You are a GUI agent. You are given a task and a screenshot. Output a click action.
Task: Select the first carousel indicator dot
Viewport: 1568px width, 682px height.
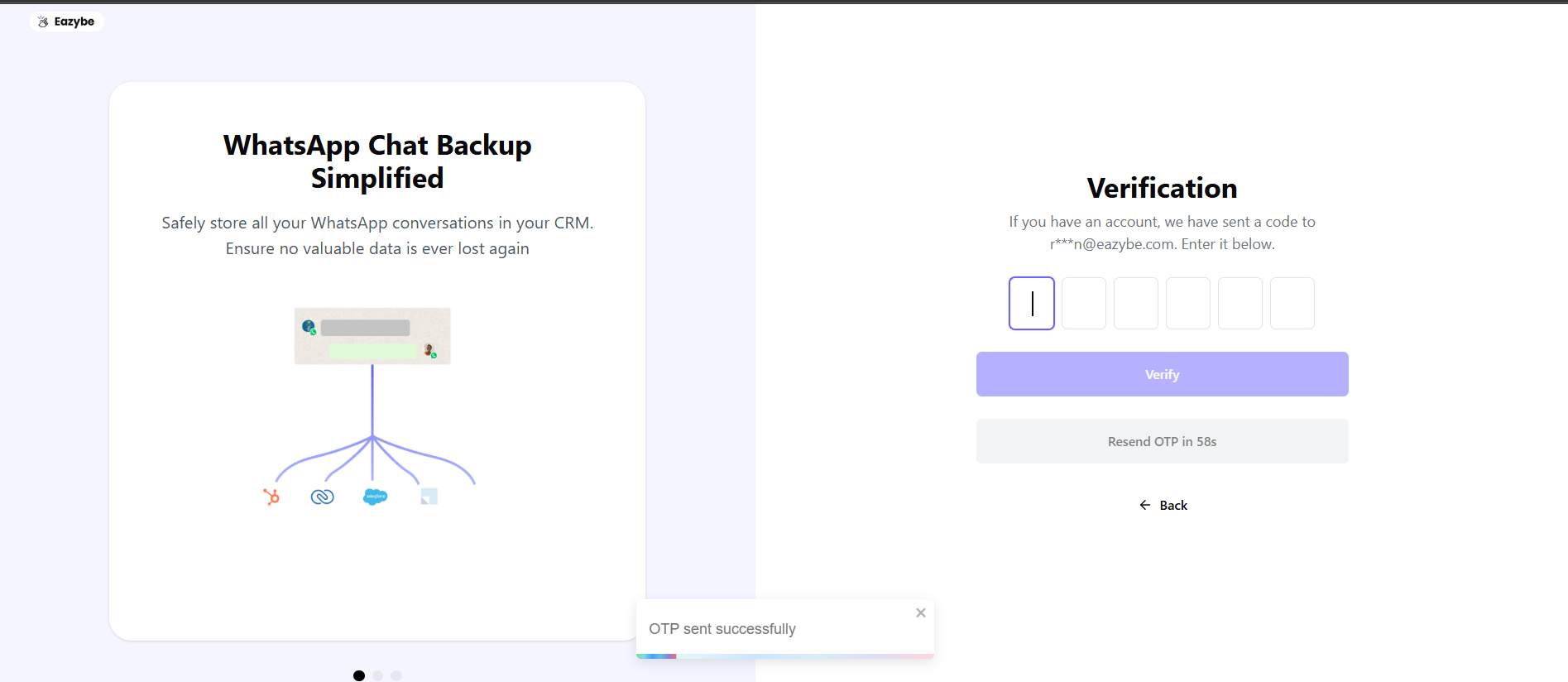coord(359,675)
